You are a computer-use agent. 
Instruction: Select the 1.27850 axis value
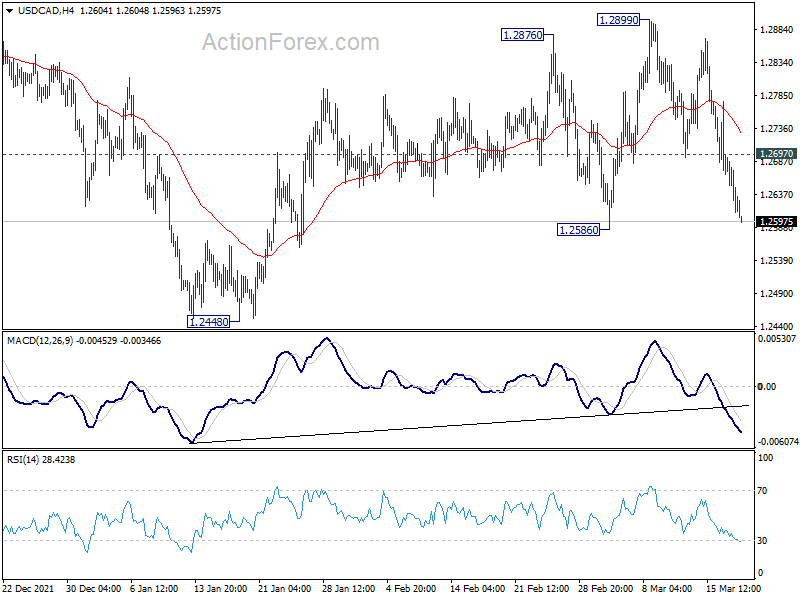(777, 96)
